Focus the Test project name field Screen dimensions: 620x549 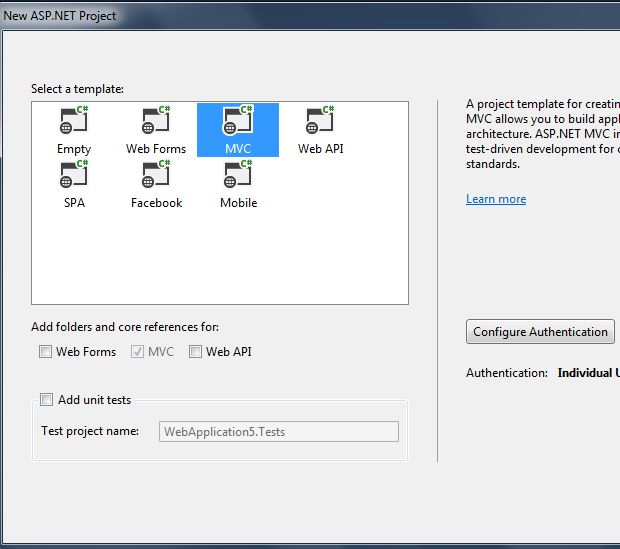279,432
